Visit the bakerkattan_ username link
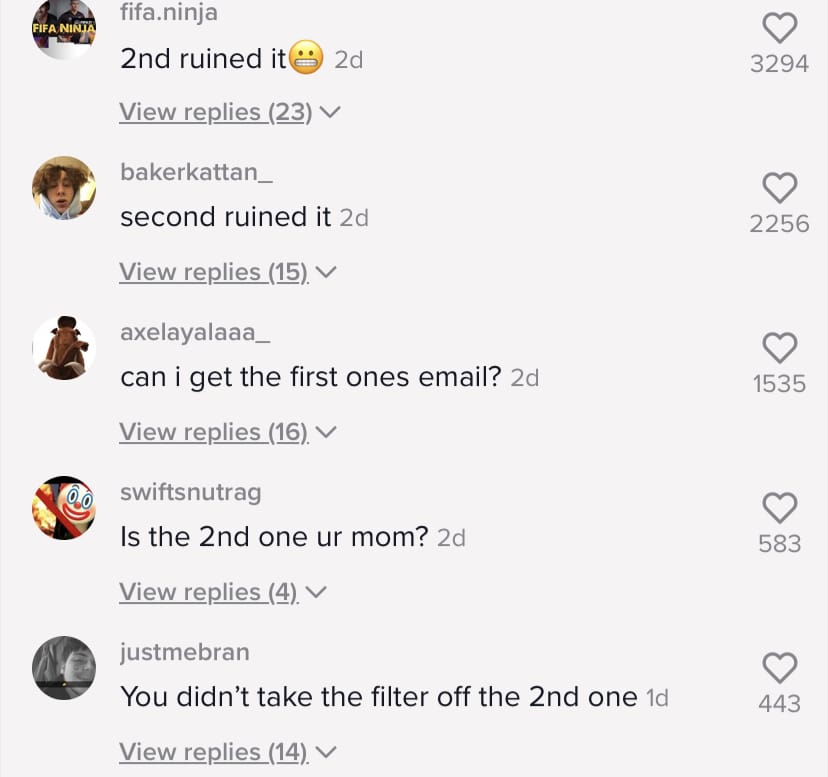 [196, 172]
